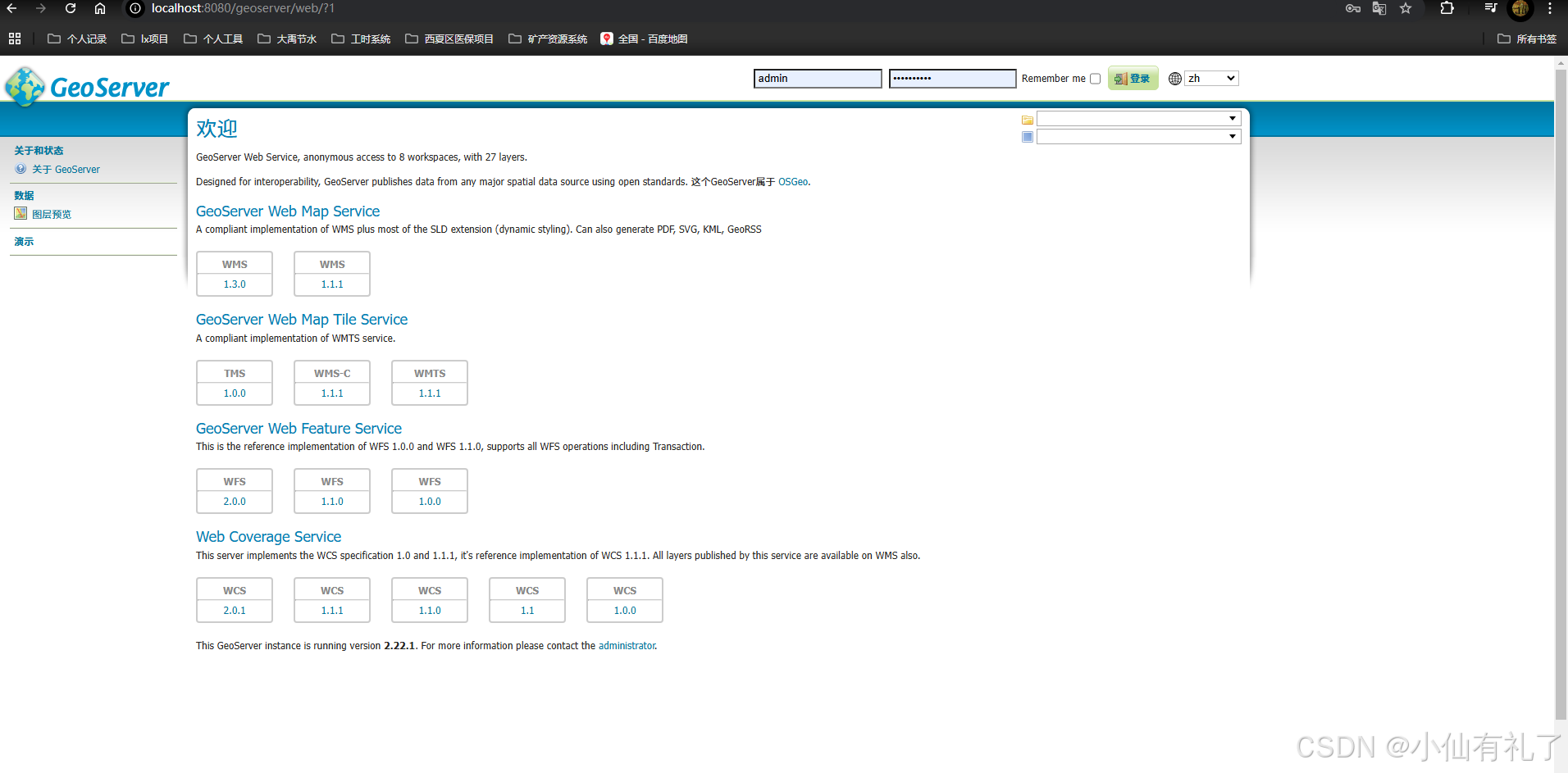
Task: Click the browser forward arrow
Action: coord(40,8)
